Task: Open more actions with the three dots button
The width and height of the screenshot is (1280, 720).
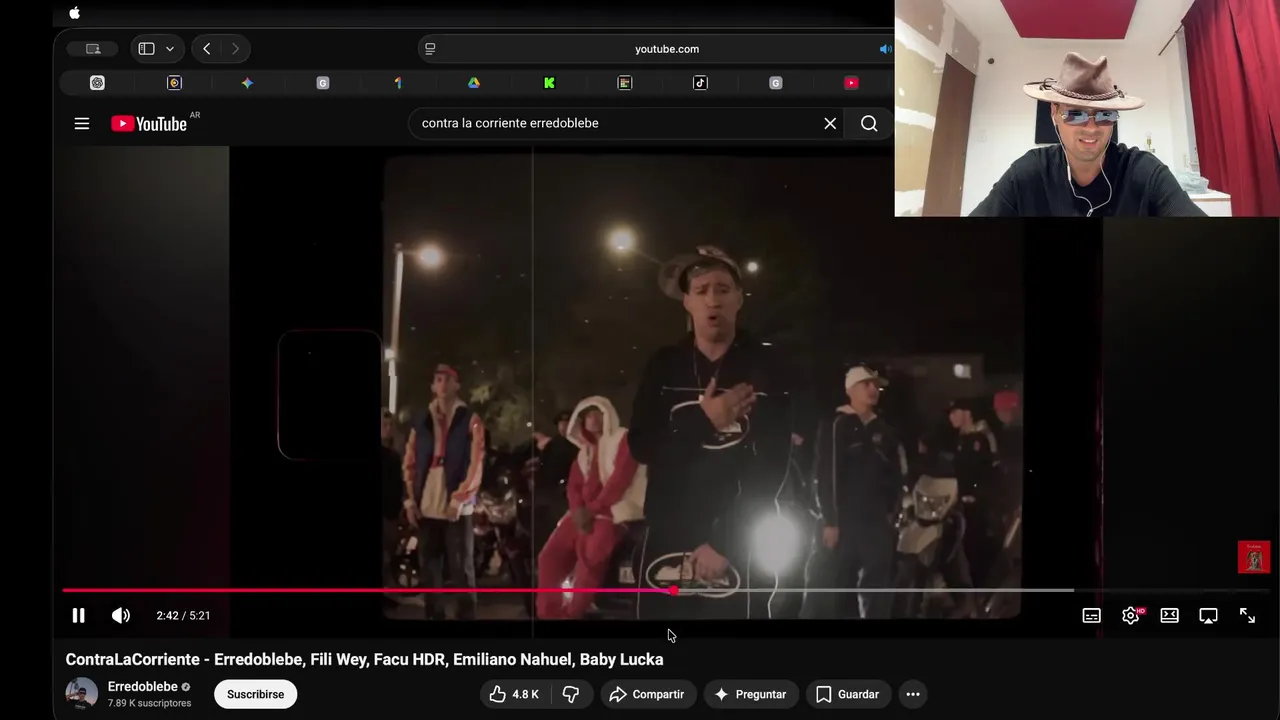Action: (912, 694)
